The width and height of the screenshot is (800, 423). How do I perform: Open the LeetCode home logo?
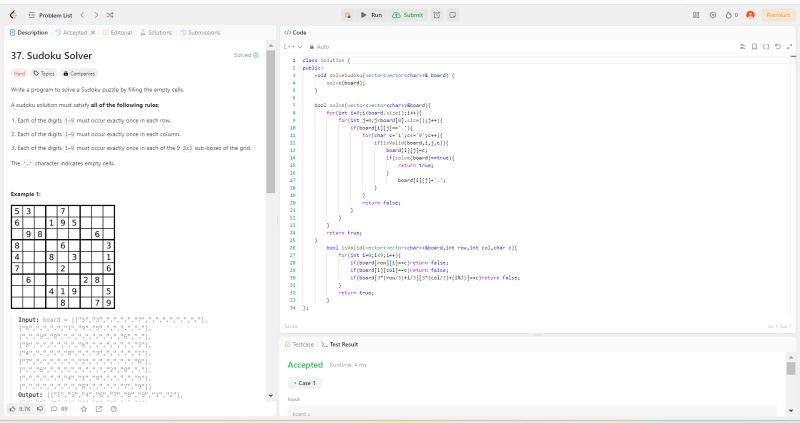point(13,15)
